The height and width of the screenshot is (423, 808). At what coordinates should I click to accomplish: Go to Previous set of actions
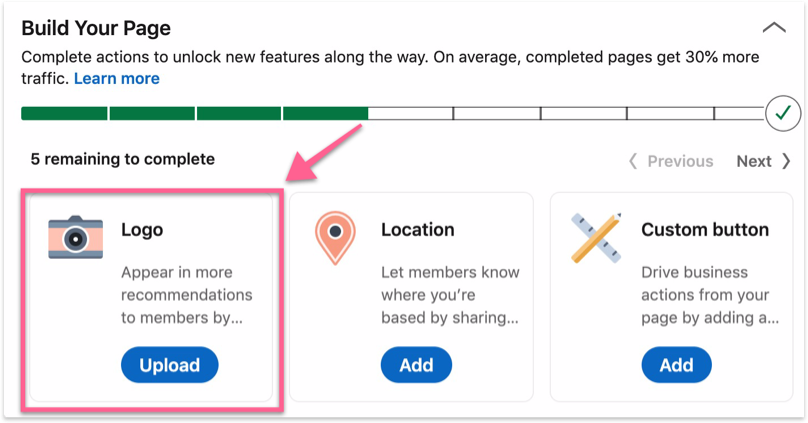(x=670, y=161)
